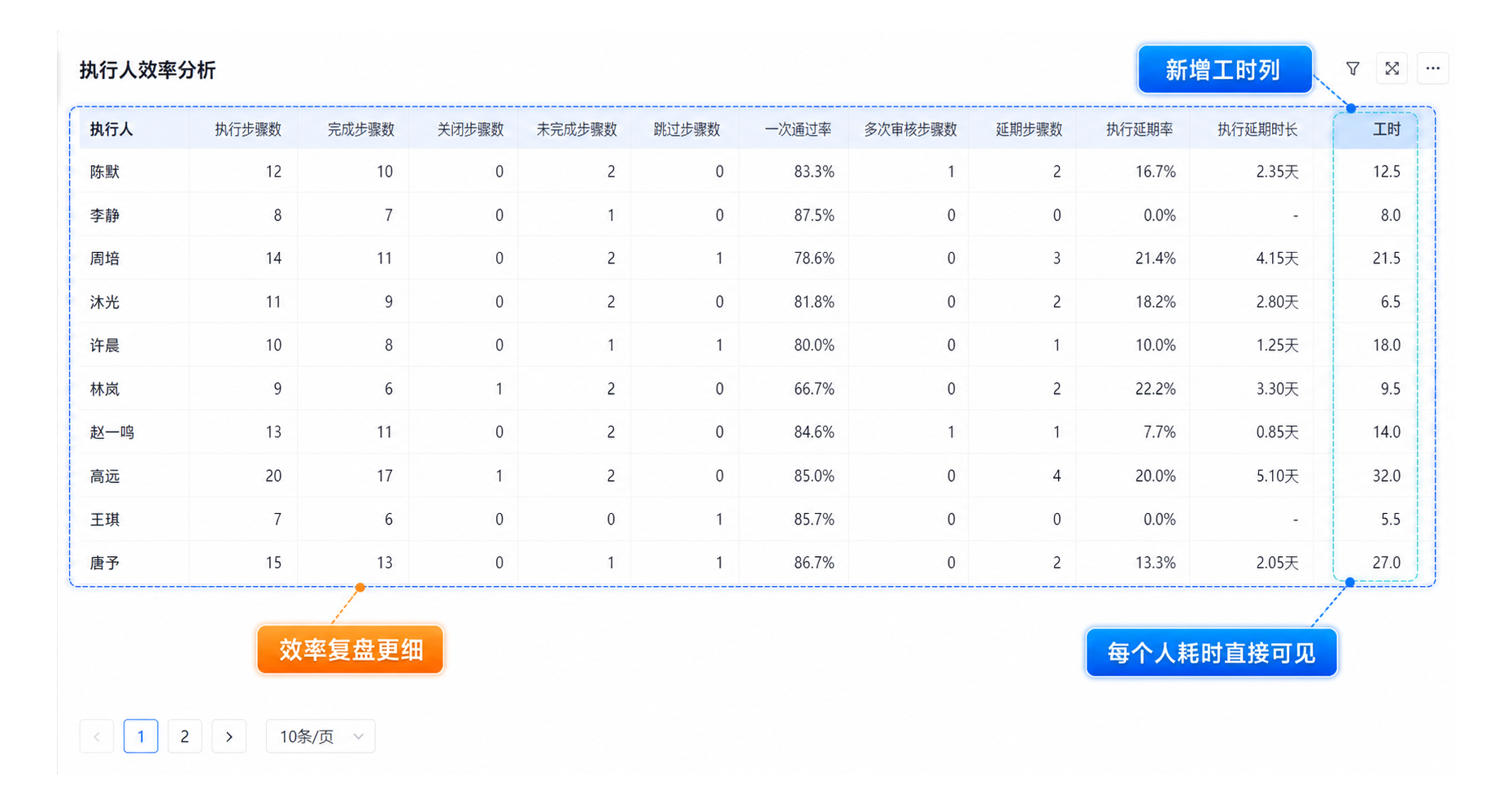Image resolution: width=1512 pixels, height=804 pixels.
Task: Click 许晨's 18.0 work hours
Action: 1387,346
